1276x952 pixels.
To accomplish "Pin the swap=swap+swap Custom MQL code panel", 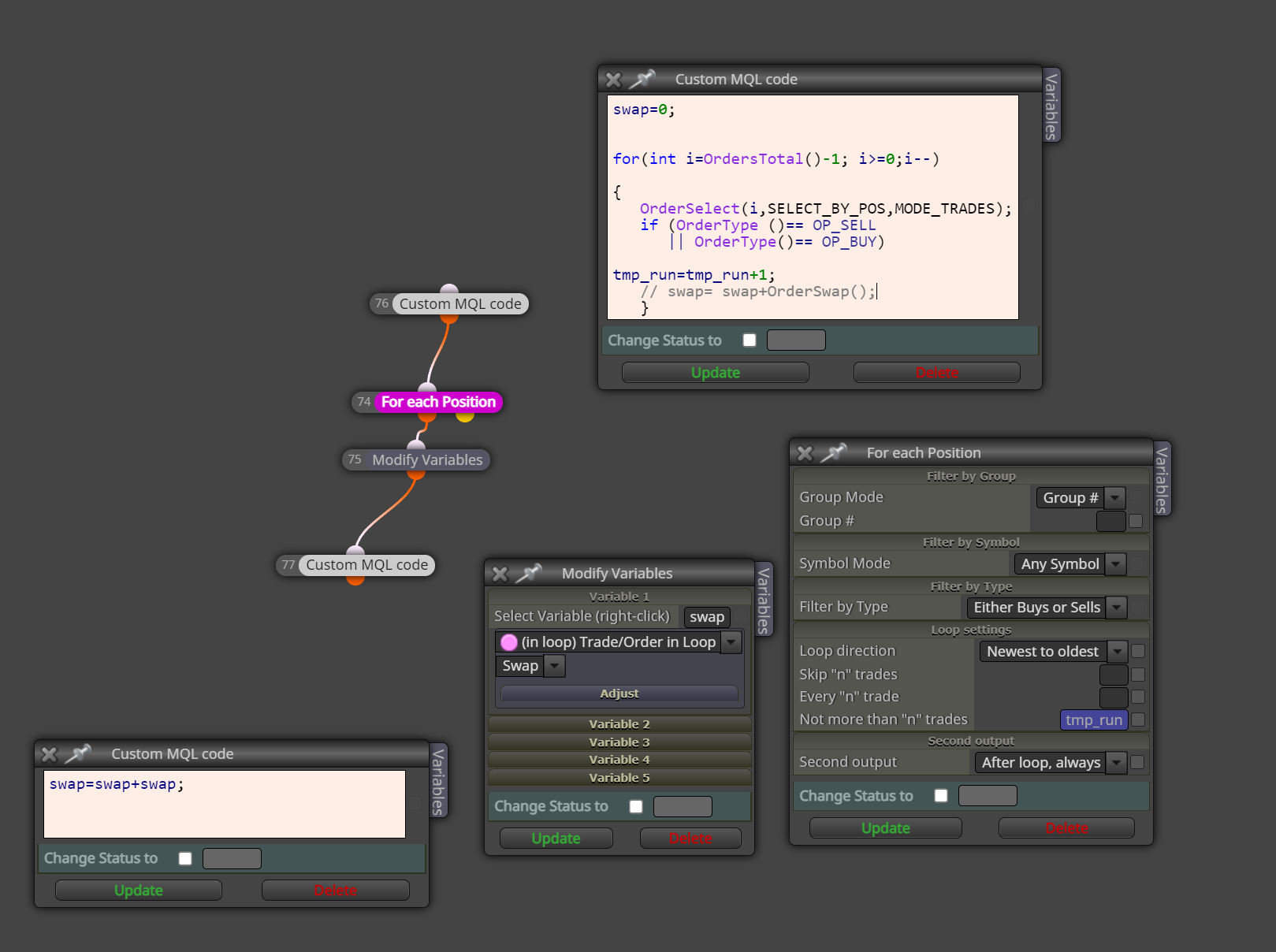I will pyautogui.click(x=78, y=753).
